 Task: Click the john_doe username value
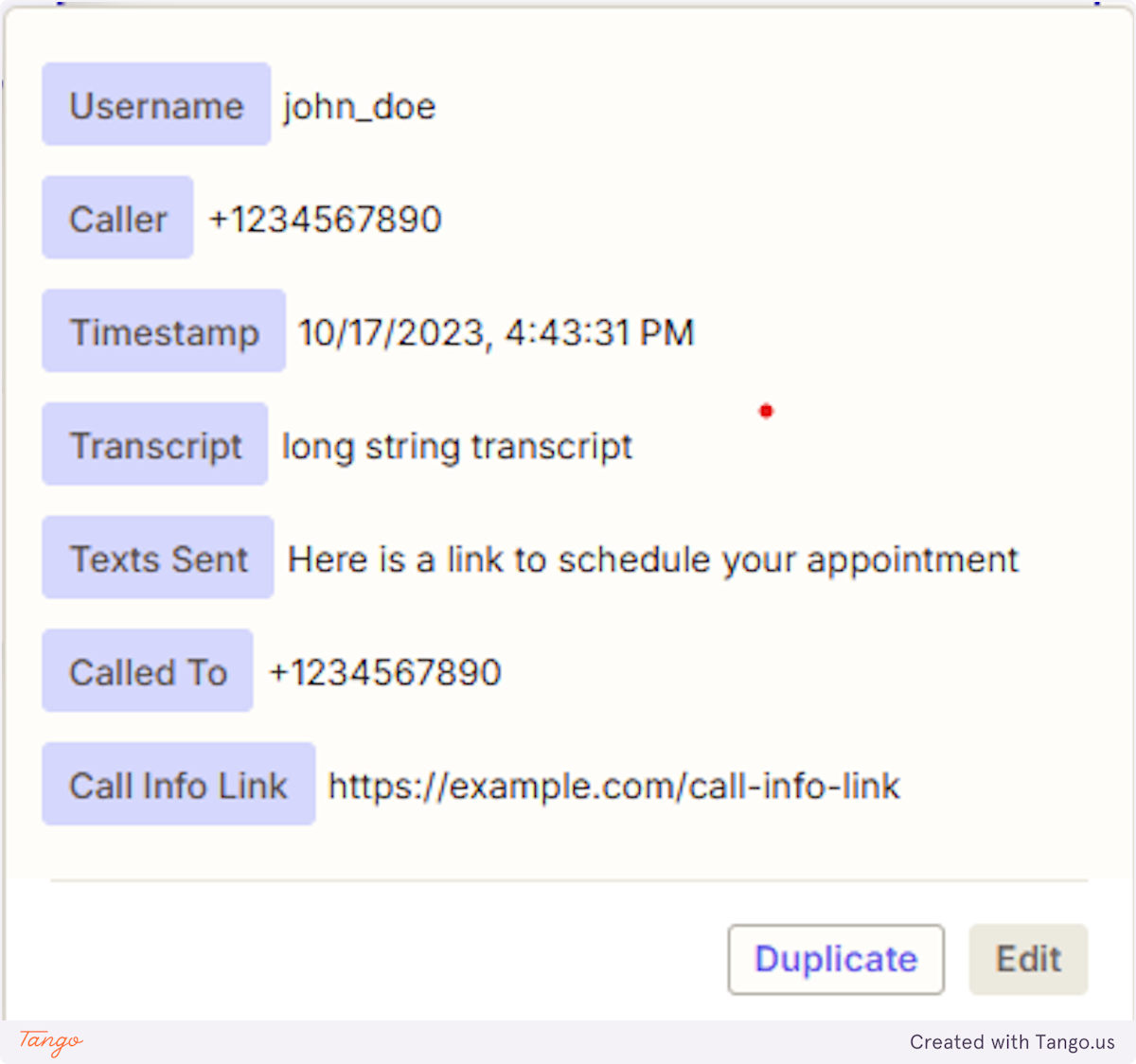coord(358,106)
